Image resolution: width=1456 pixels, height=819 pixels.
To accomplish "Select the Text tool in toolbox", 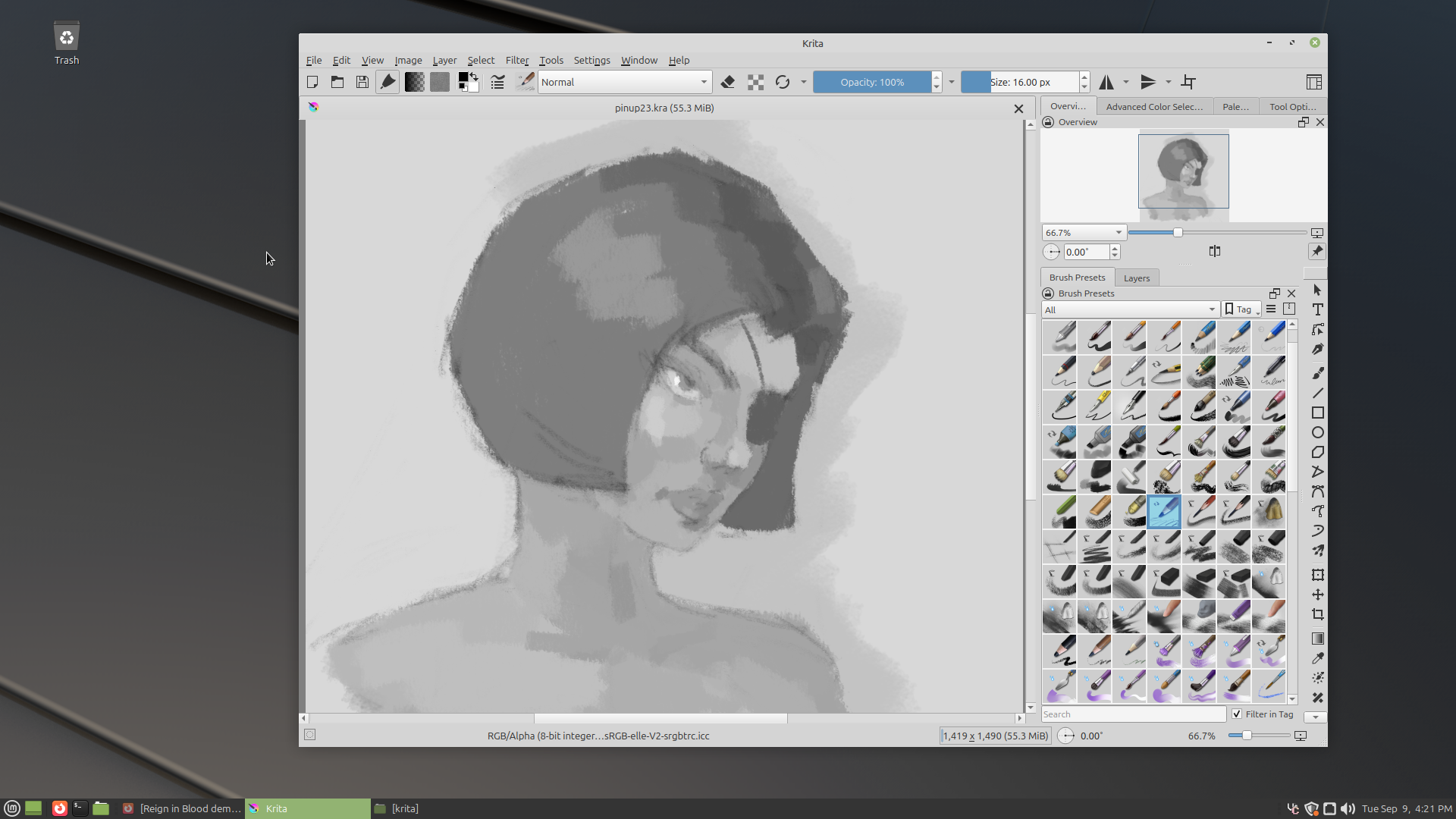I will [1318, 309].
